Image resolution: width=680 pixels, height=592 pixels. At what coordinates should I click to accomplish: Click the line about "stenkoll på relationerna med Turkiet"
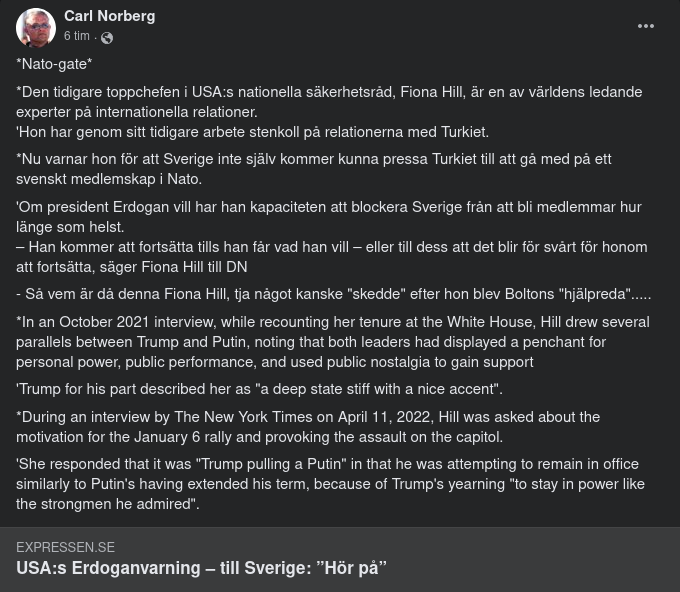pos(252,132)
